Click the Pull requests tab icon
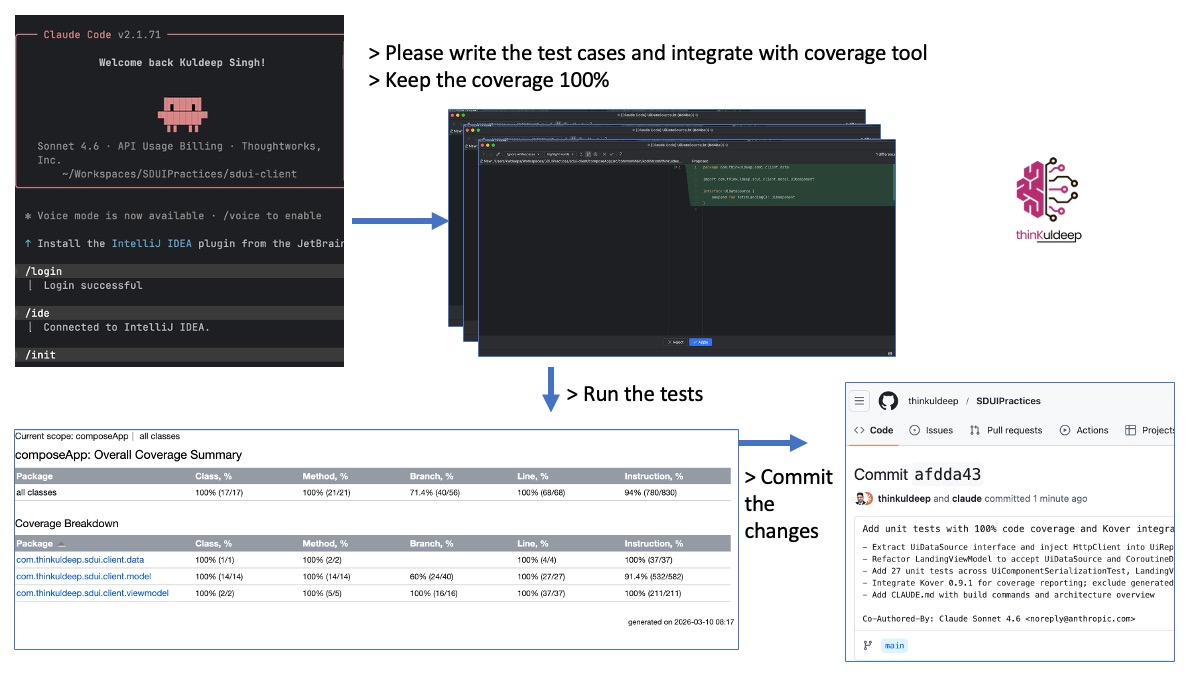The width and height of the screenshot is (1200, 675). point(975,430)
